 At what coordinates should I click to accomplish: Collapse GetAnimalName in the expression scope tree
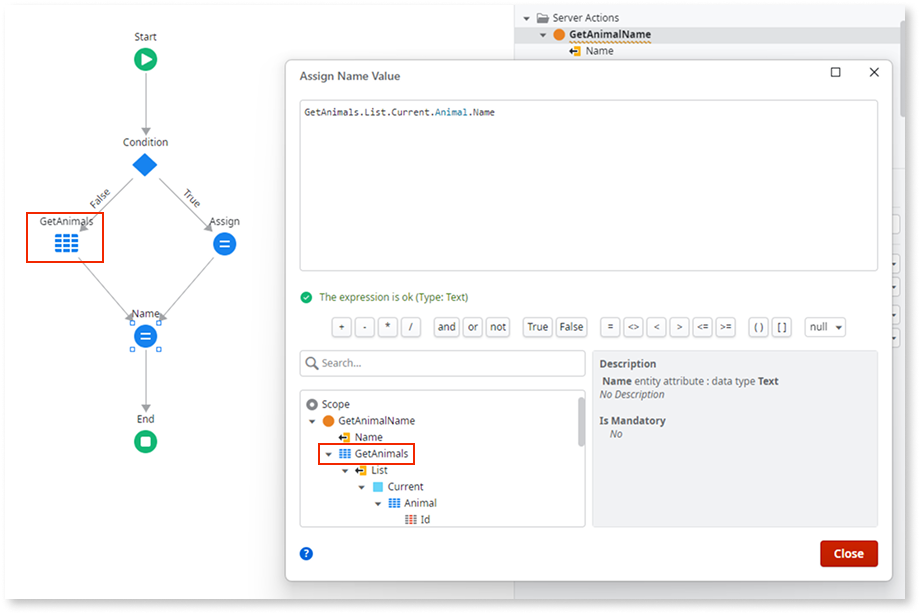312,420
